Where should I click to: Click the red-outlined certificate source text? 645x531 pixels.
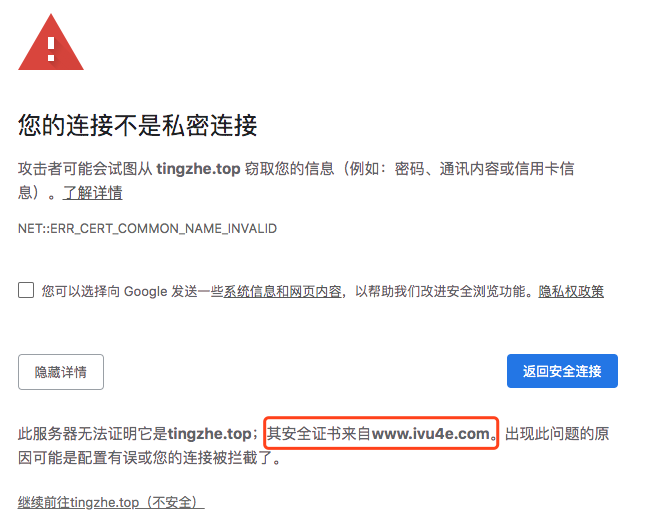point(381,433)
